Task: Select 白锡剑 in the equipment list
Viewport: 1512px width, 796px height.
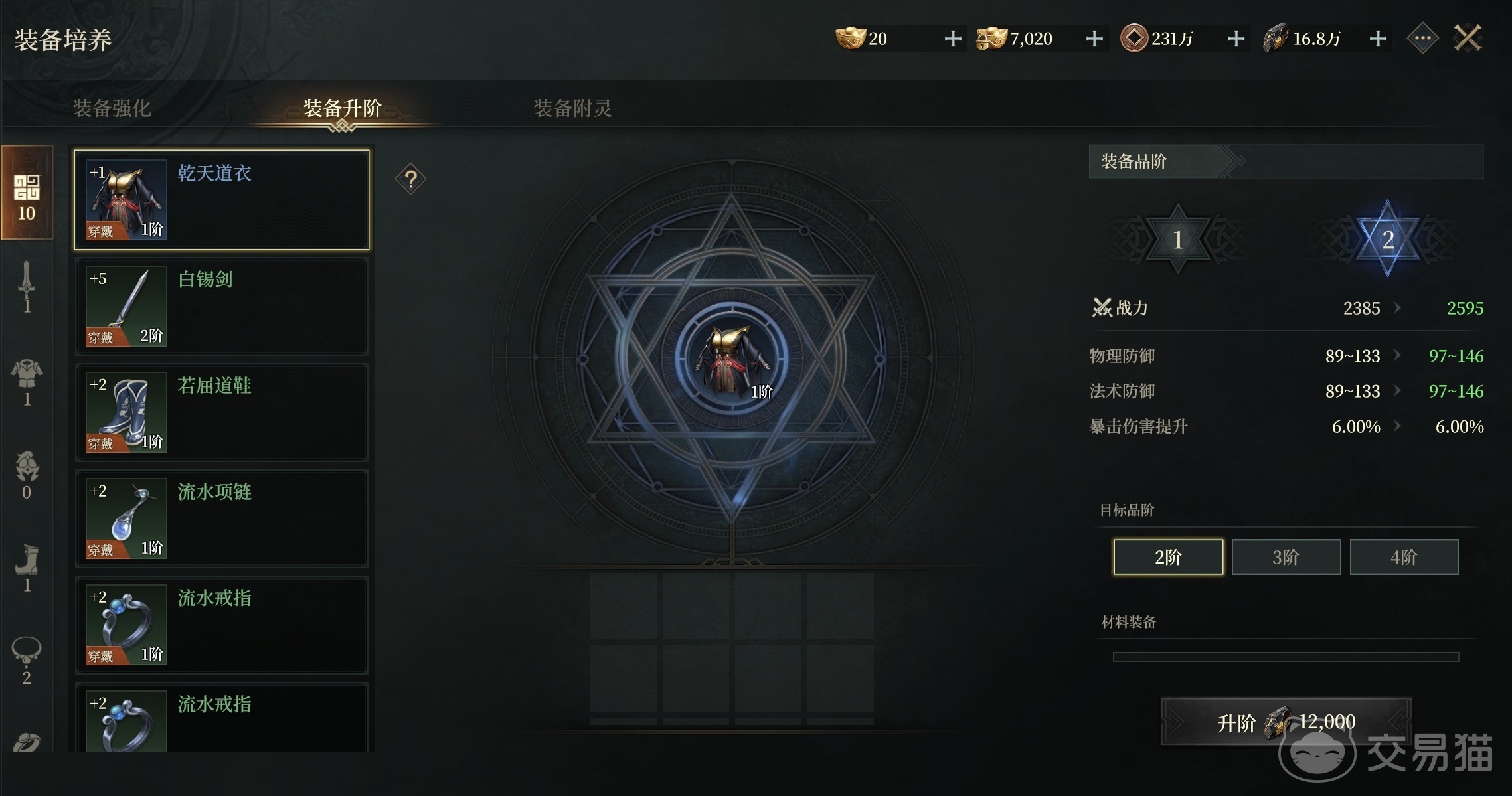Action: (x=222, y=306)
